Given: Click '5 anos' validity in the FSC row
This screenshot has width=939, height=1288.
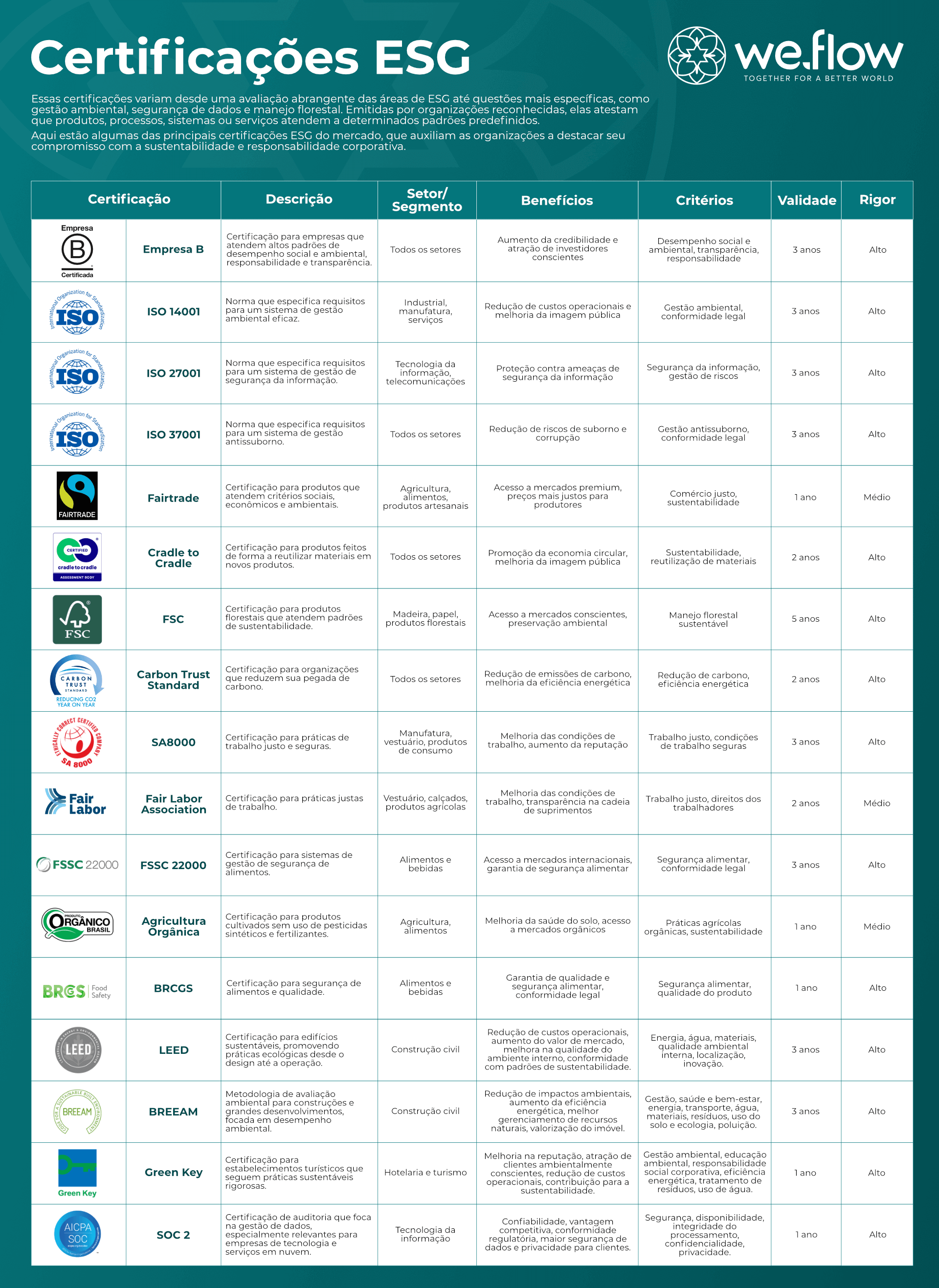Looking at the screenshot, I should tap(805, 619).
